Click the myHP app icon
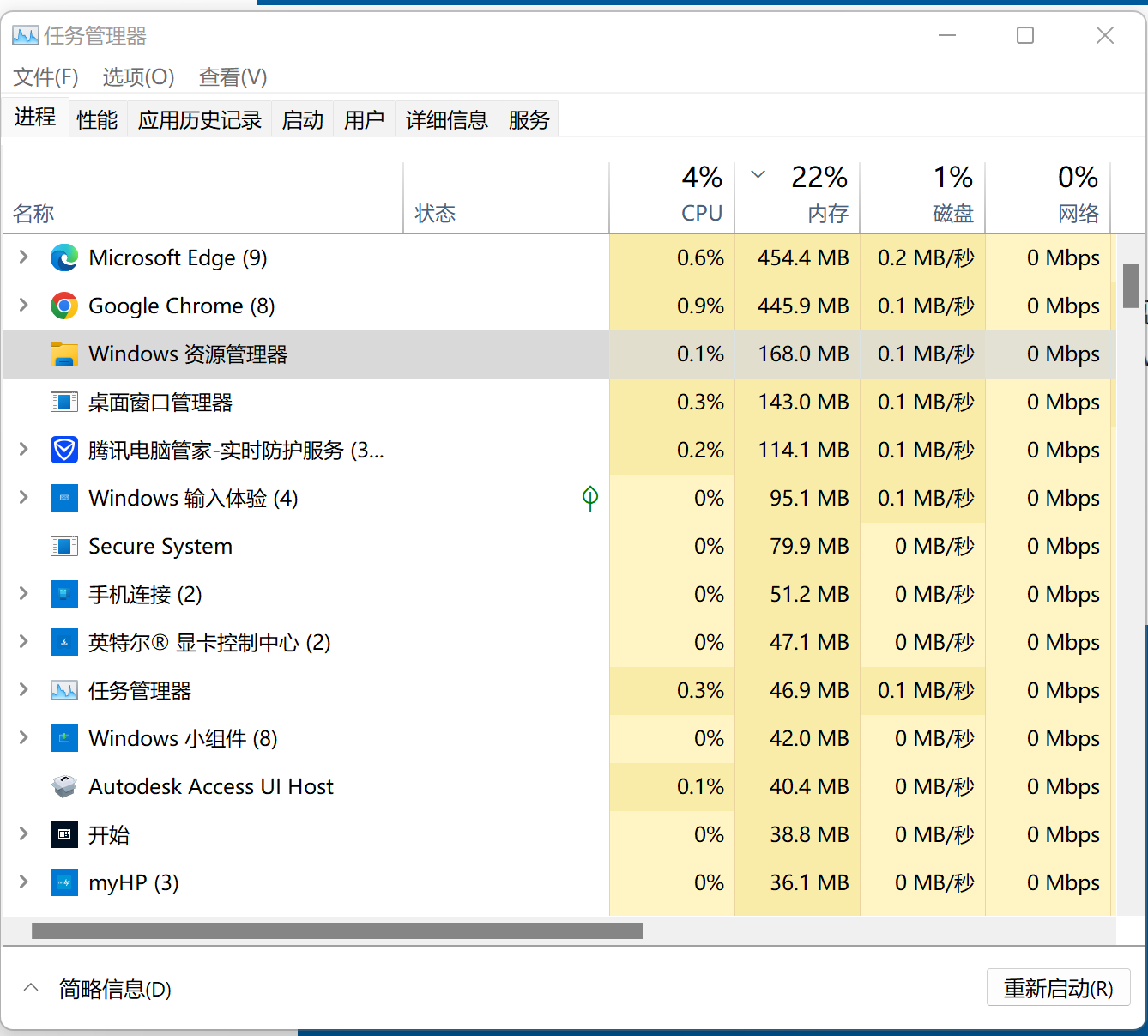This screenshot has width=1148, height=1036. click(64, 882)
